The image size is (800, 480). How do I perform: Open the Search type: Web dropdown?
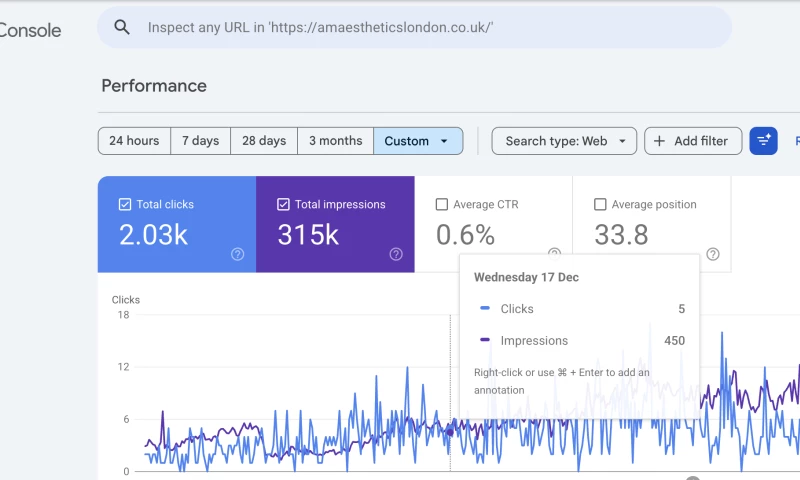coord(564,141)
